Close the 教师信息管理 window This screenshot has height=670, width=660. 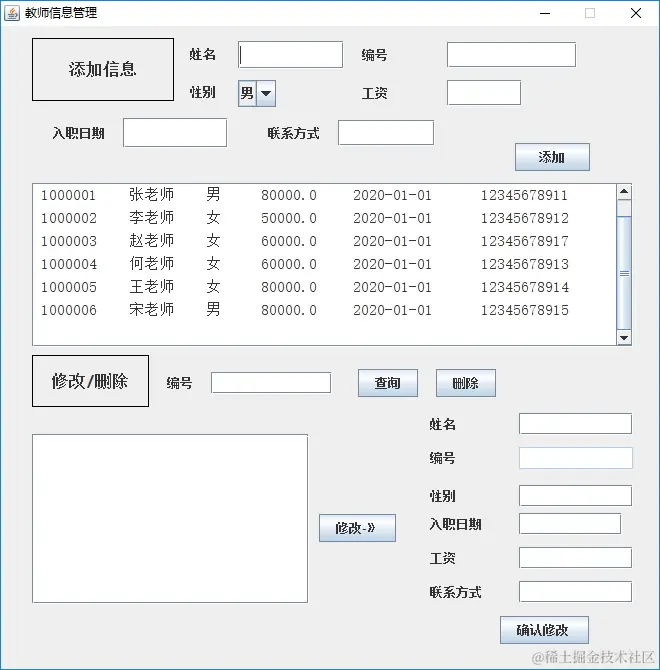coord(636,13)
